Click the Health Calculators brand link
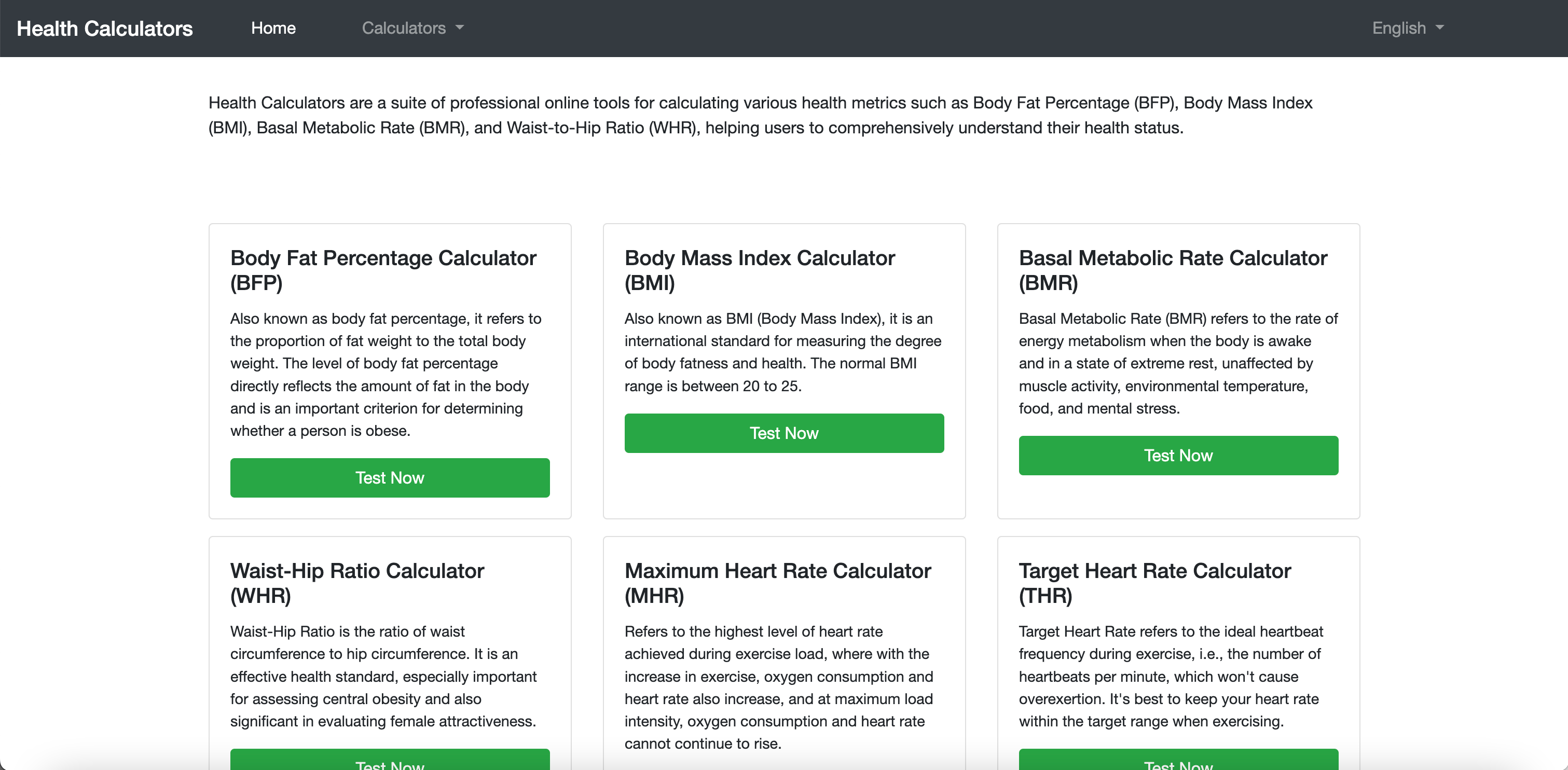 click(105, 28)
